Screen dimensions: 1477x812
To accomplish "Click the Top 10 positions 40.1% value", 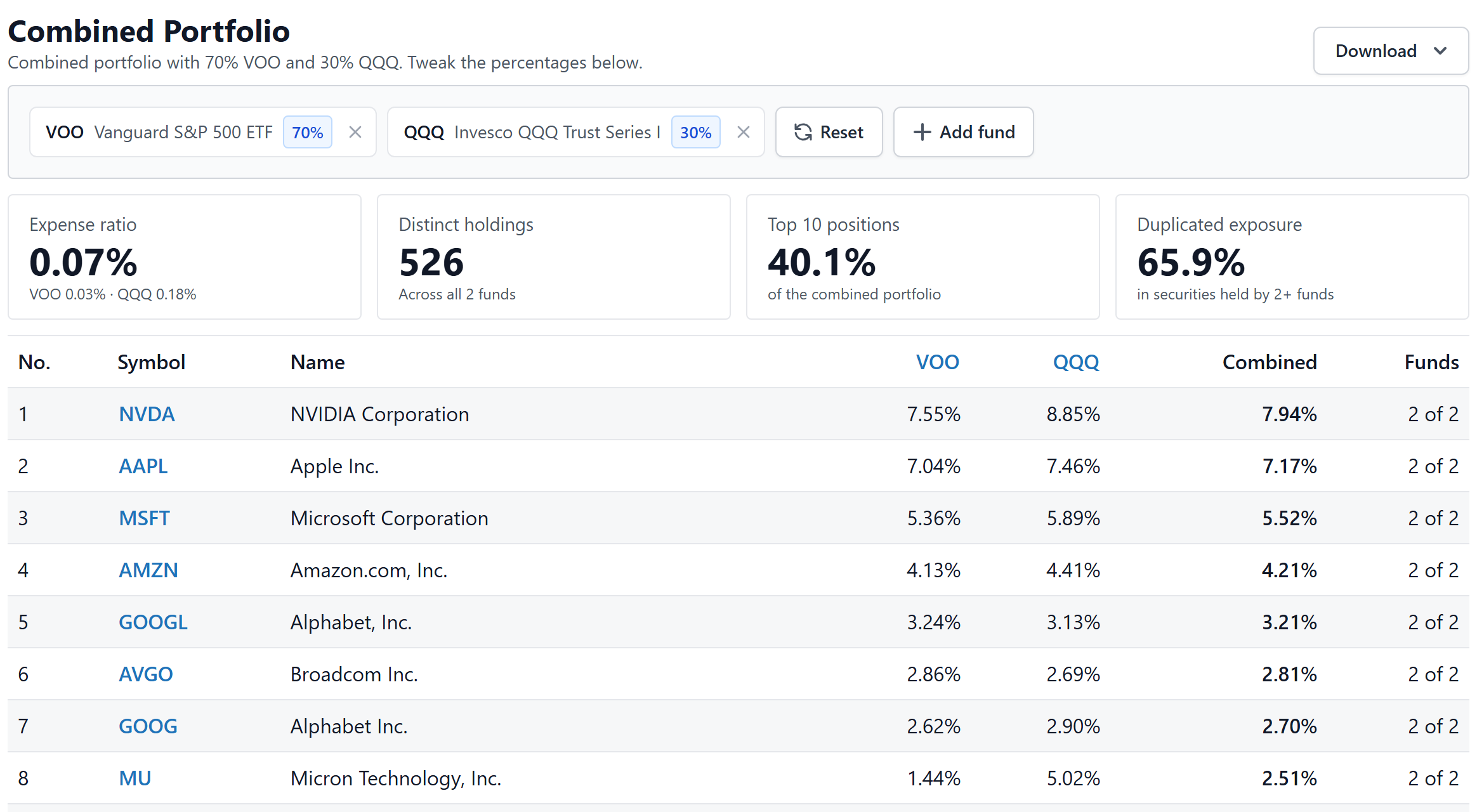I will pyautogui.click(x=822, y=263).
